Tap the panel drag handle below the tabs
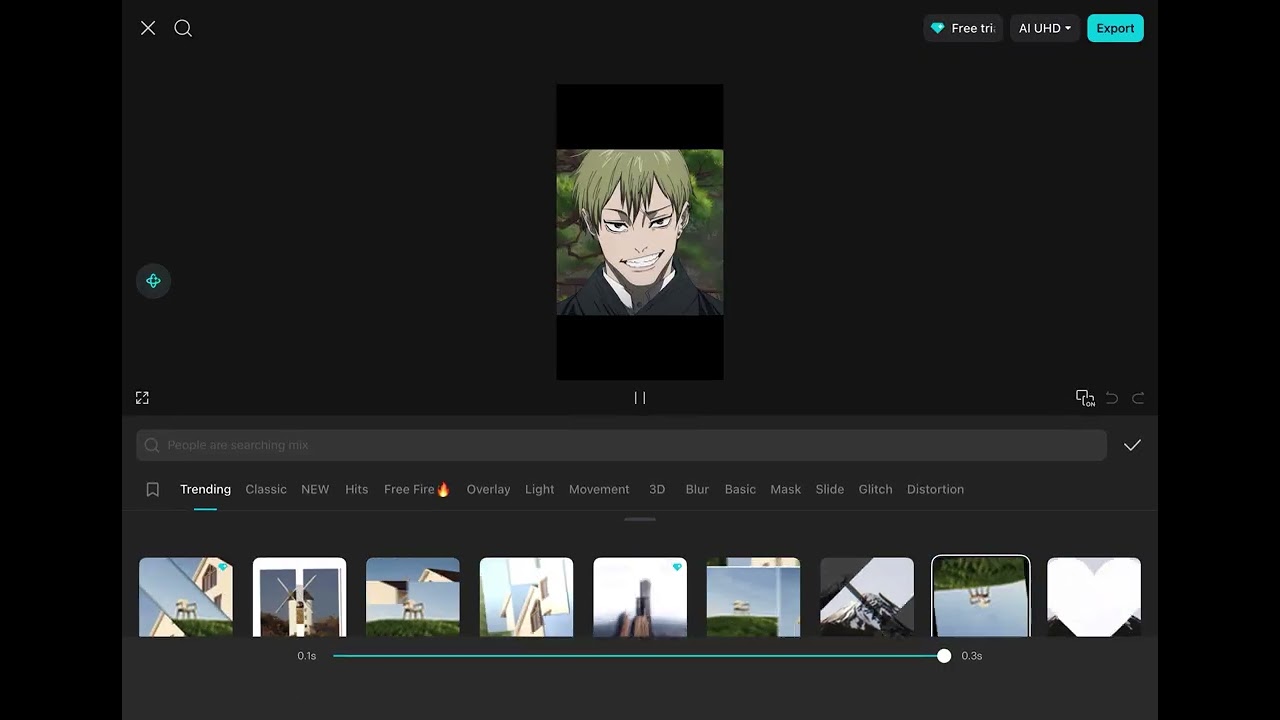 [640, 519]
